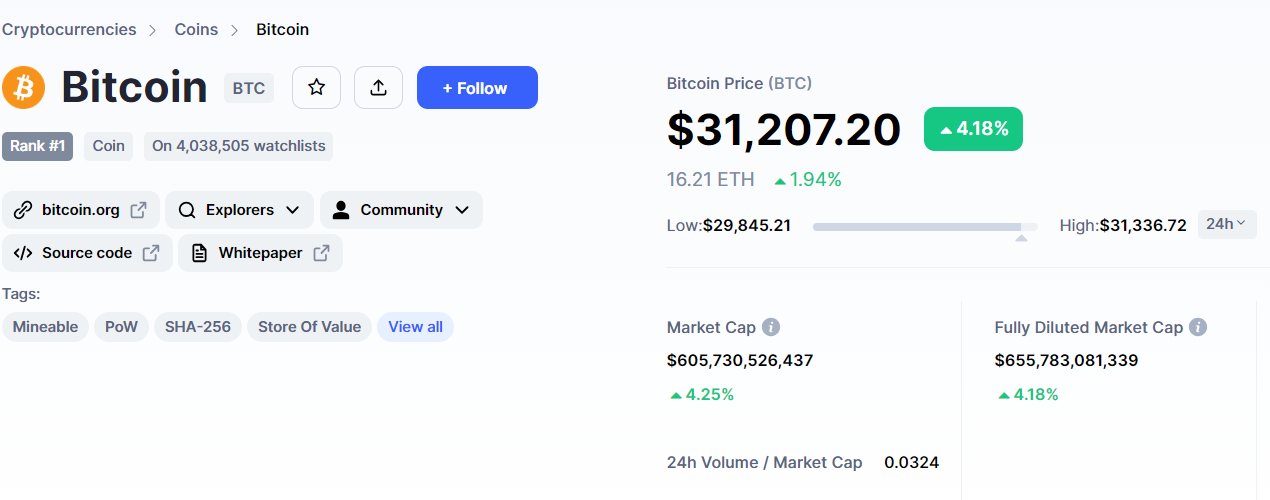Click View all tags link

[x=415, y=327]
